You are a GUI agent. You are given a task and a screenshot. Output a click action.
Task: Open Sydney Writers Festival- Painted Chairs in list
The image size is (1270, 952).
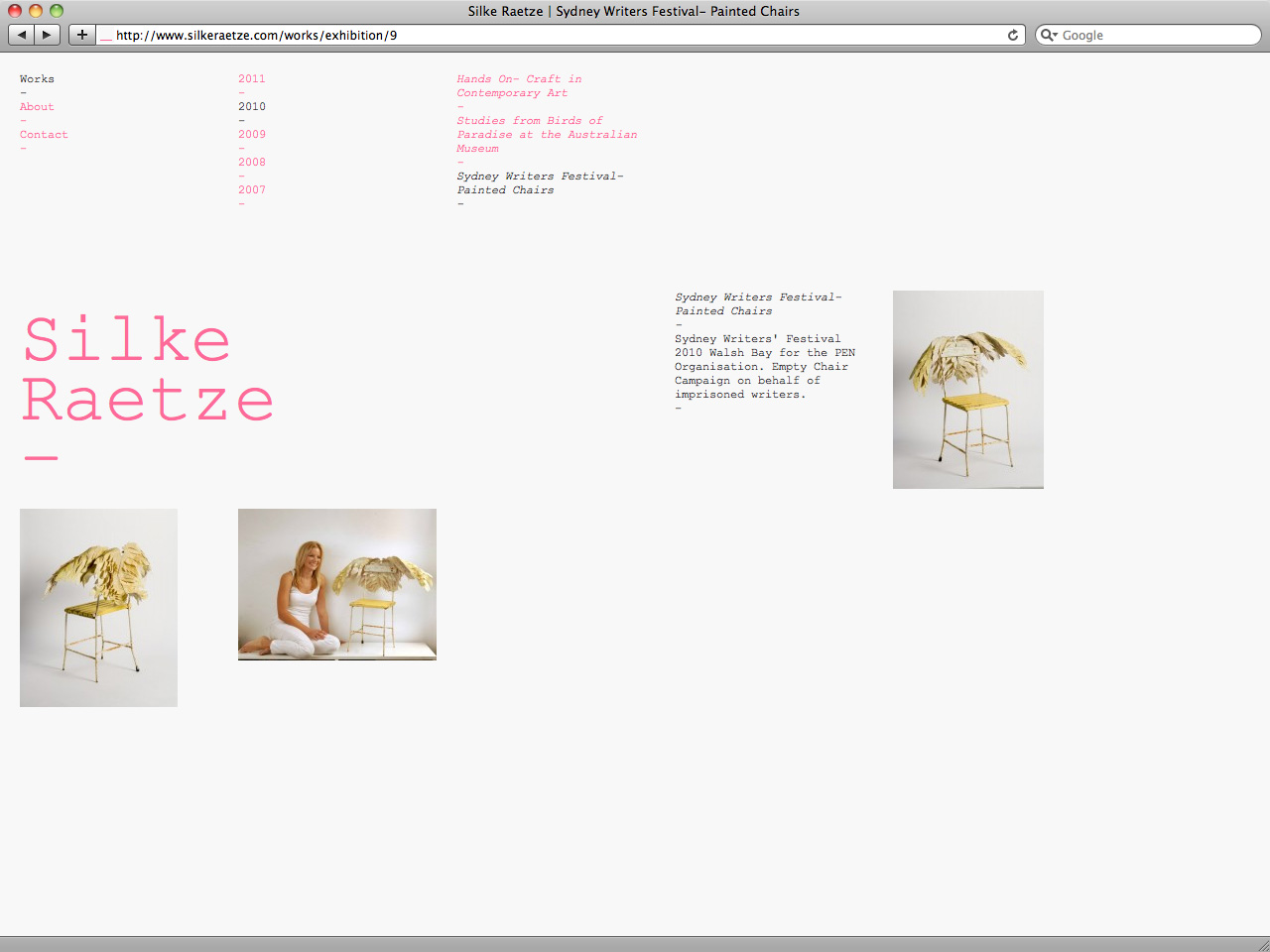[x=540, y=182]
